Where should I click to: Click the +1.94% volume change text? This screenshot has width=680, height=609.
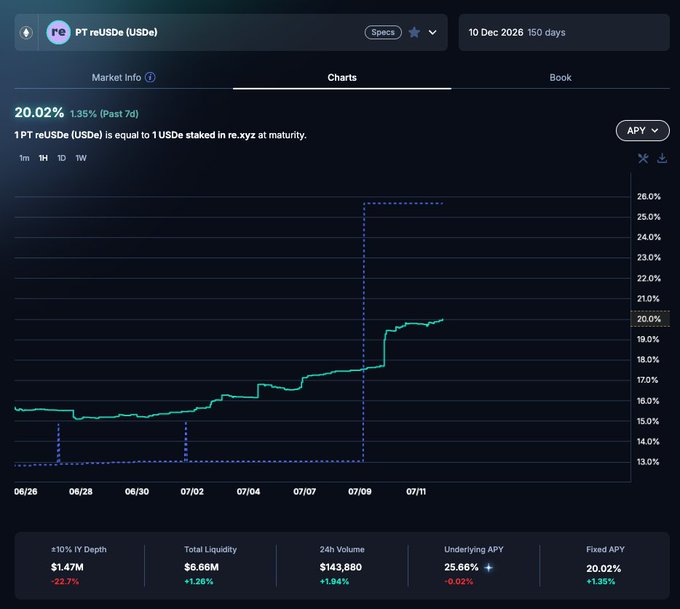coord(334,581)
